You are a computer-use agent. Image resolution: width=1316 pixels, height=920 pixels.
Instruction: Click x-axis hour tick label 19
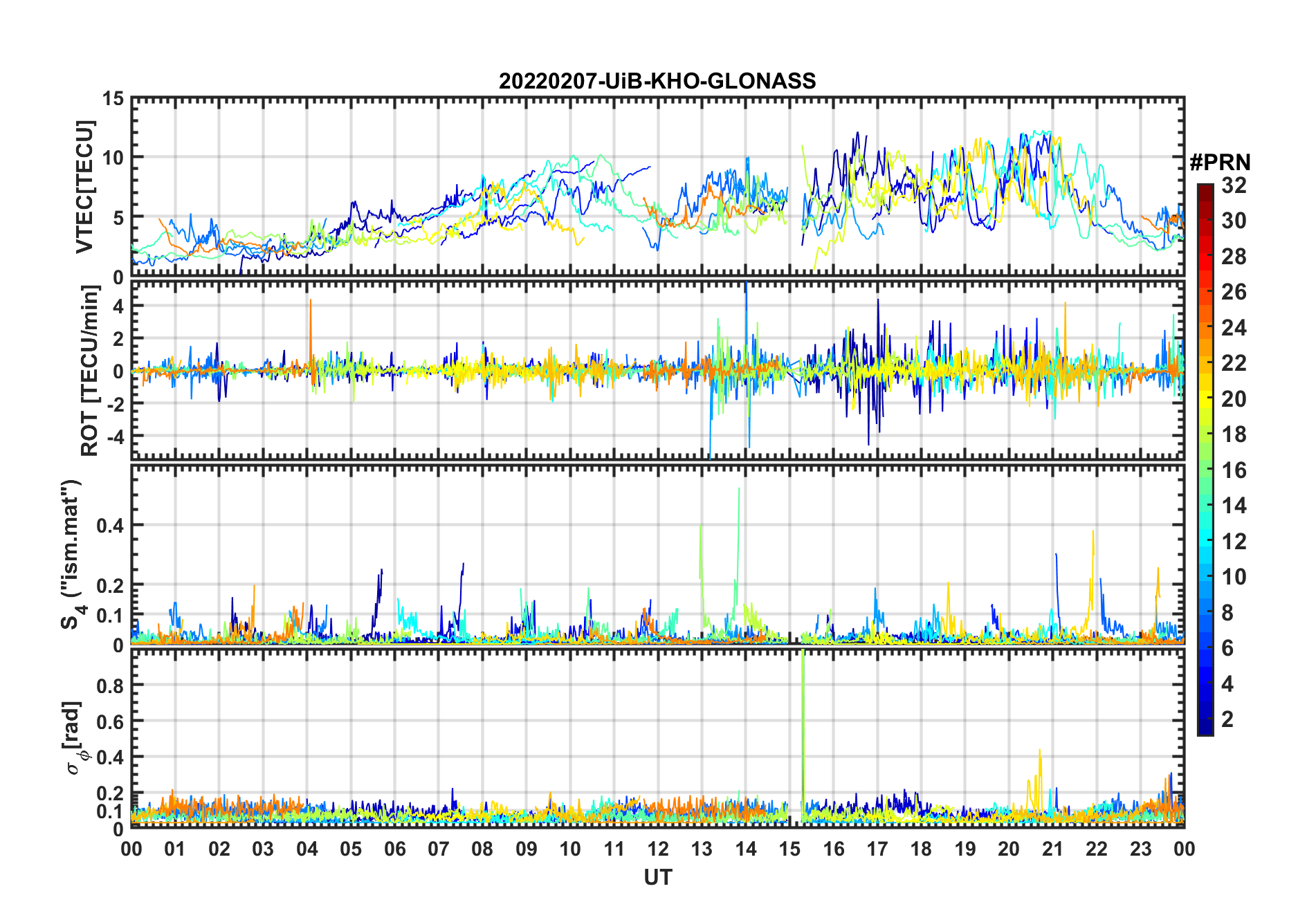tap(965, 849)
